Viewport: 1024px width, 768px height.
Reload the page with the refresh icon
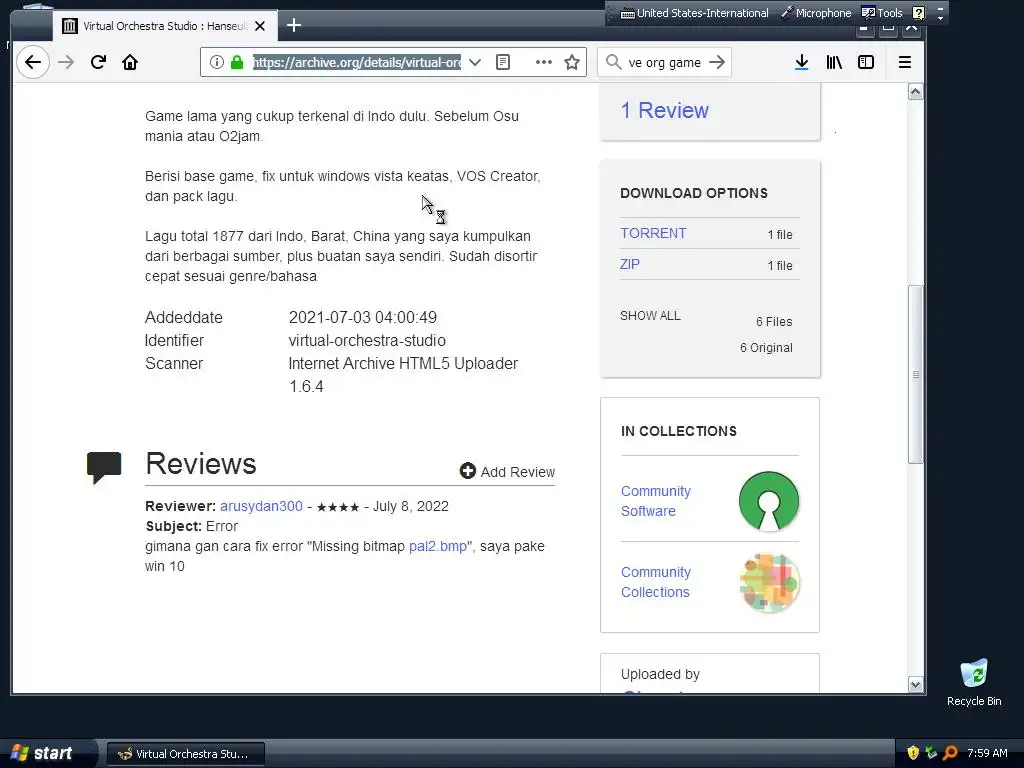(98, 62)
